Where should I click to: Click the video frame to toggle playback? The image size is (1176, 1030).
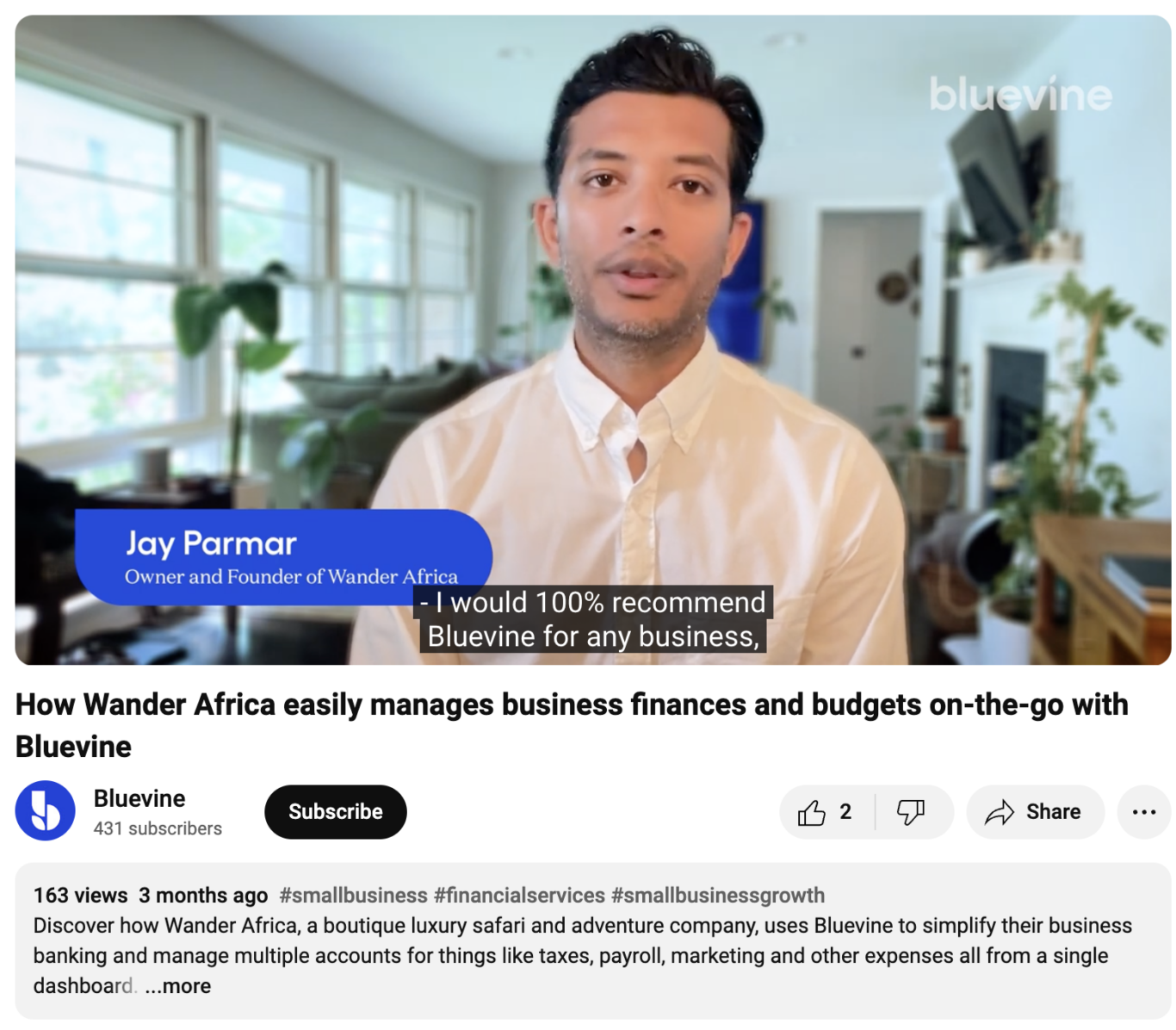(x=593, y=339)
